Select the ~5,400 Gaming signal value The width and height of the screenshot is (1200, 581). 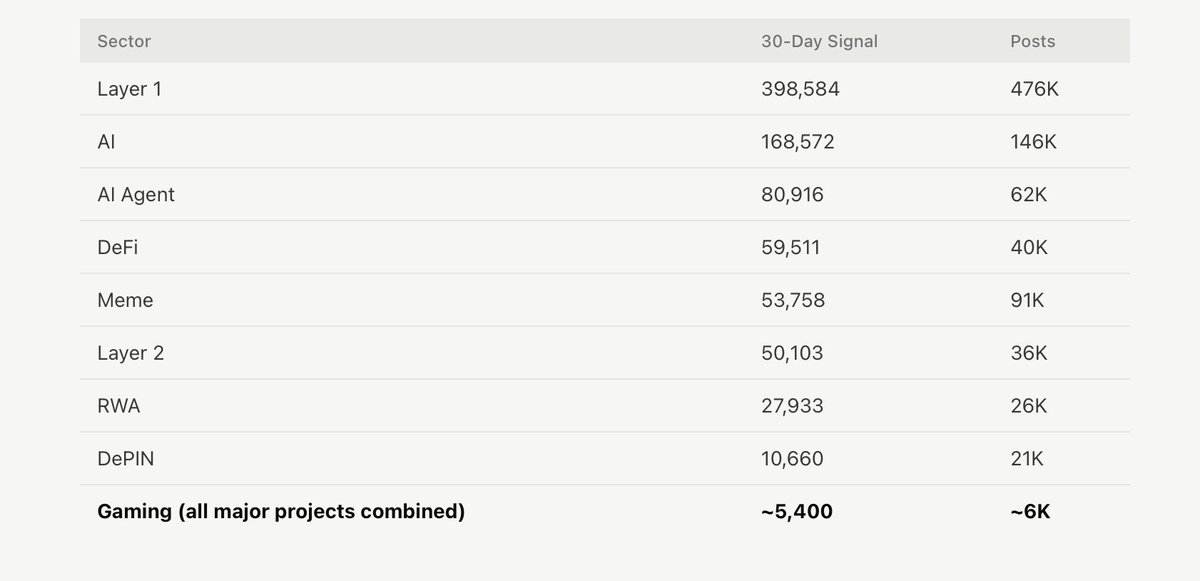[x=797, y=512]
